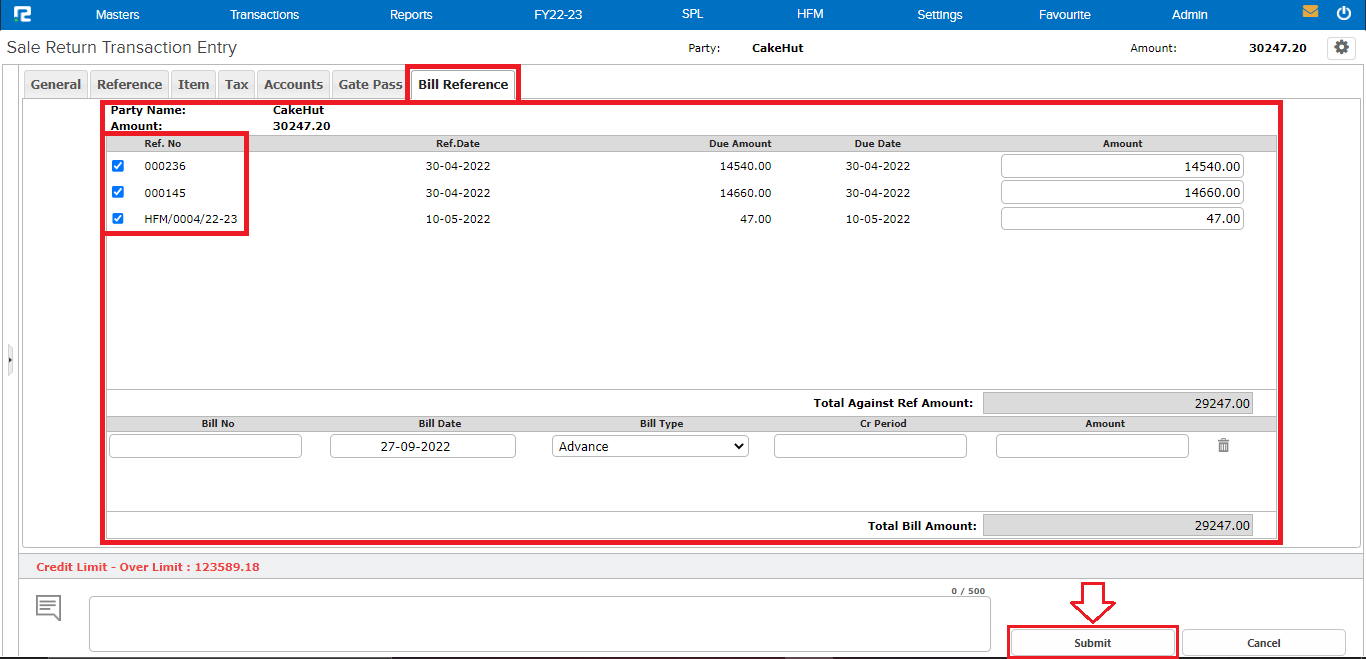Click the app logo icon
The image size is (1366, 659).
point(22,14)
